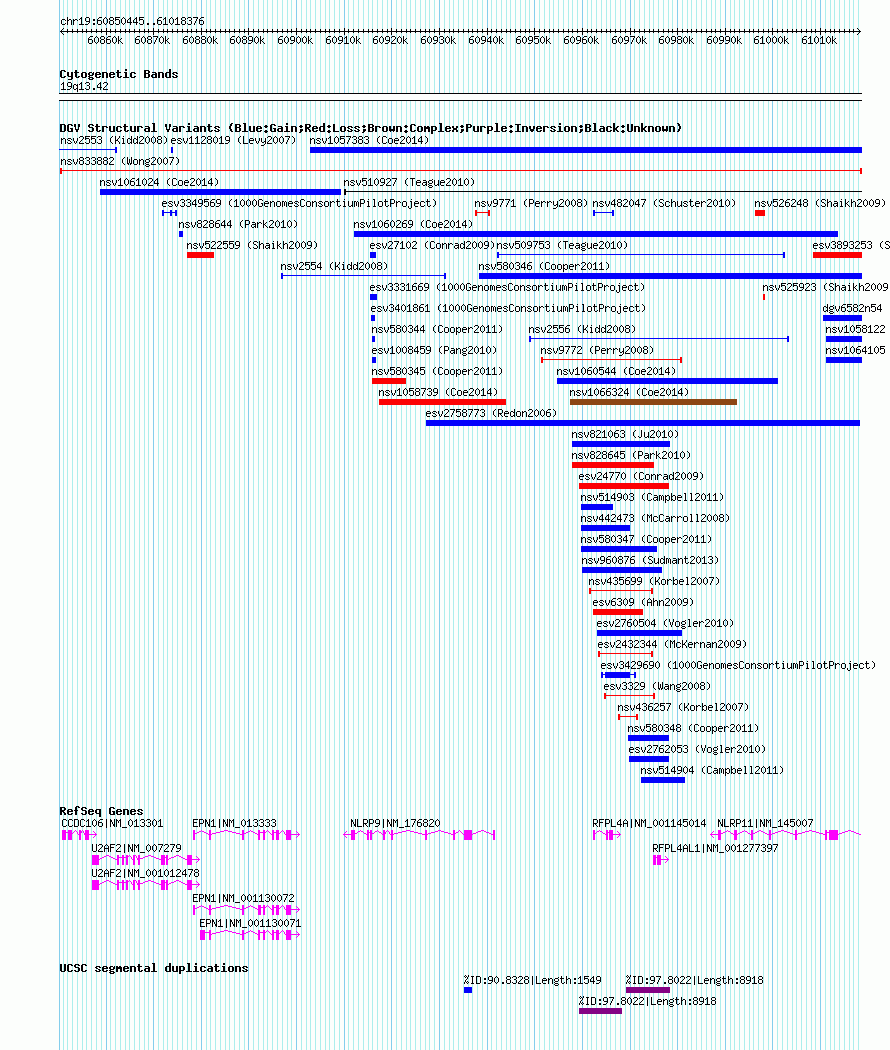Click the nsv9772 (Perry2008) red line

click(x=611, y=360)
